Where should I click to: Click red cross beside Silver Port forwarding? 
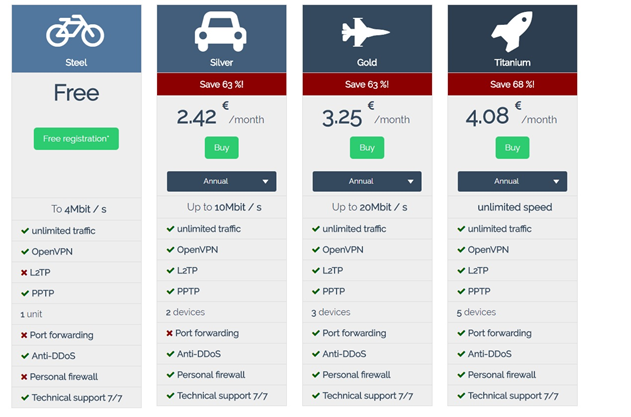coord(169,333)
